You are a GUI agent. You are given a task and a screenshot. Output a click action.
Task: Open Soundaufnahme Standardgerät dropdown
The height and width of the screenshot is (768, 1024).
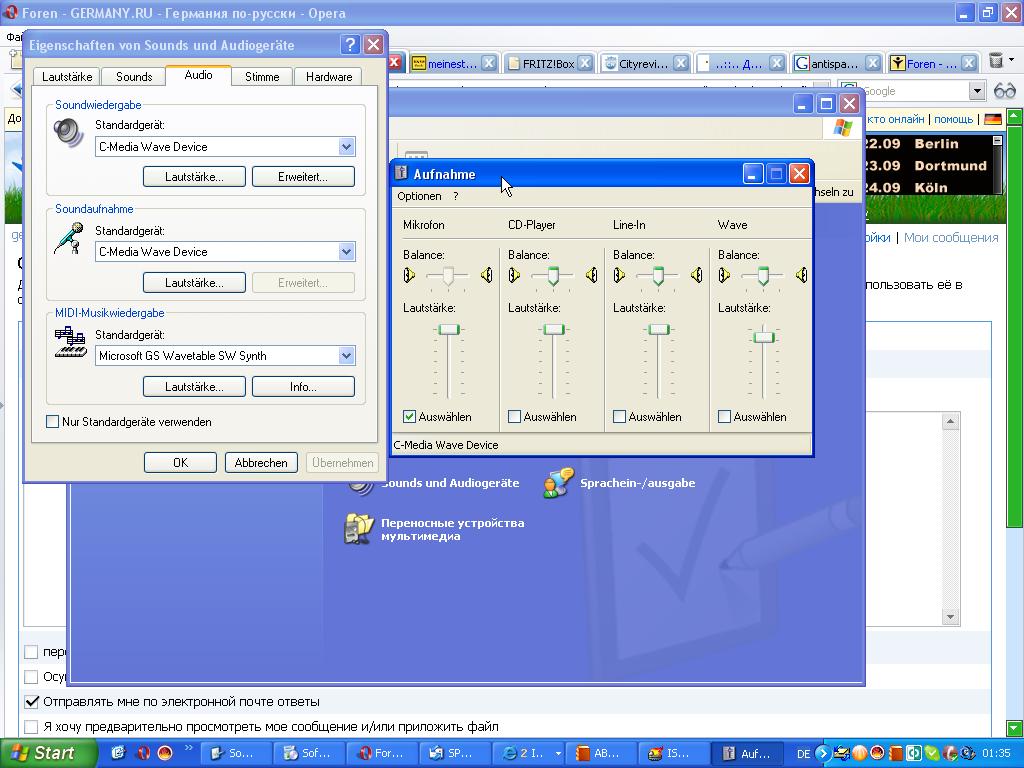(x=346, y=251)
